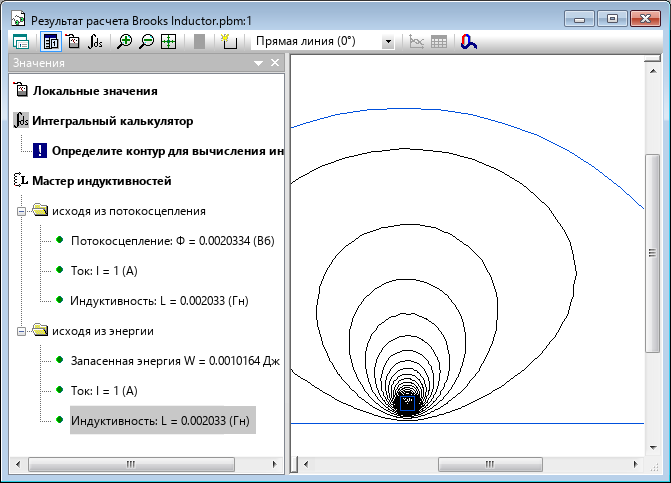Select highlighted 'Индуктивность: L = 0.002033 (Гн)' row
Screen dimensions: 671x483
coord(163,420)
